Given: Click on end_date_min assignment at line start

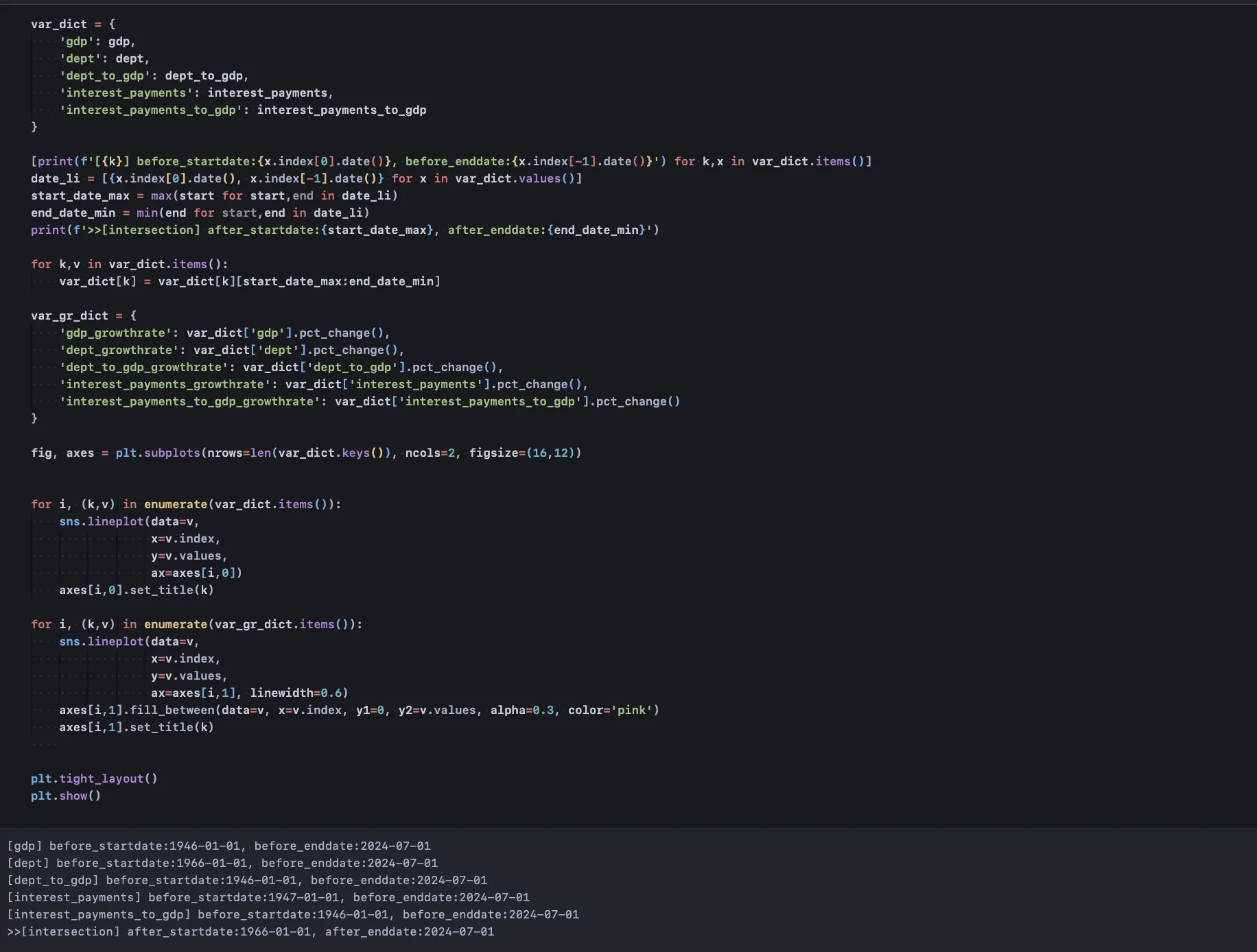Looking at the screenshot, I should [73, 213].
